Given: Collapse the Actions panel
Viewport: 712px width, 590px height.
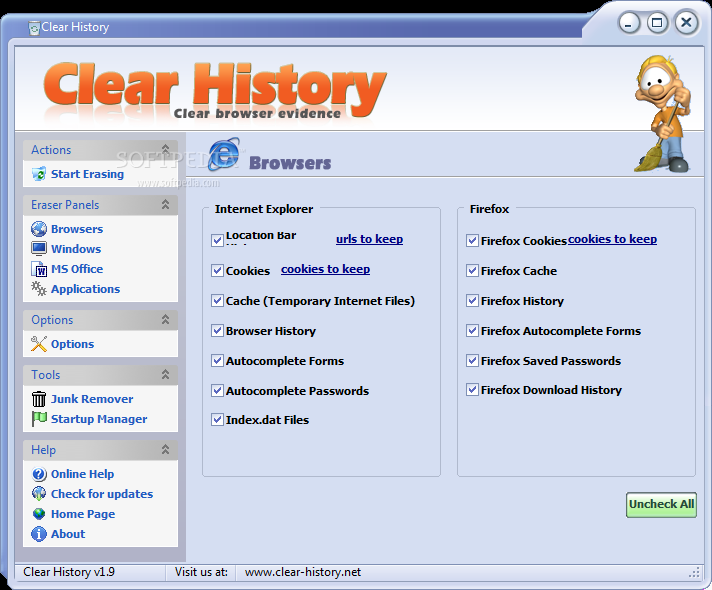Looking at the screenshot, I should [165, 149].
